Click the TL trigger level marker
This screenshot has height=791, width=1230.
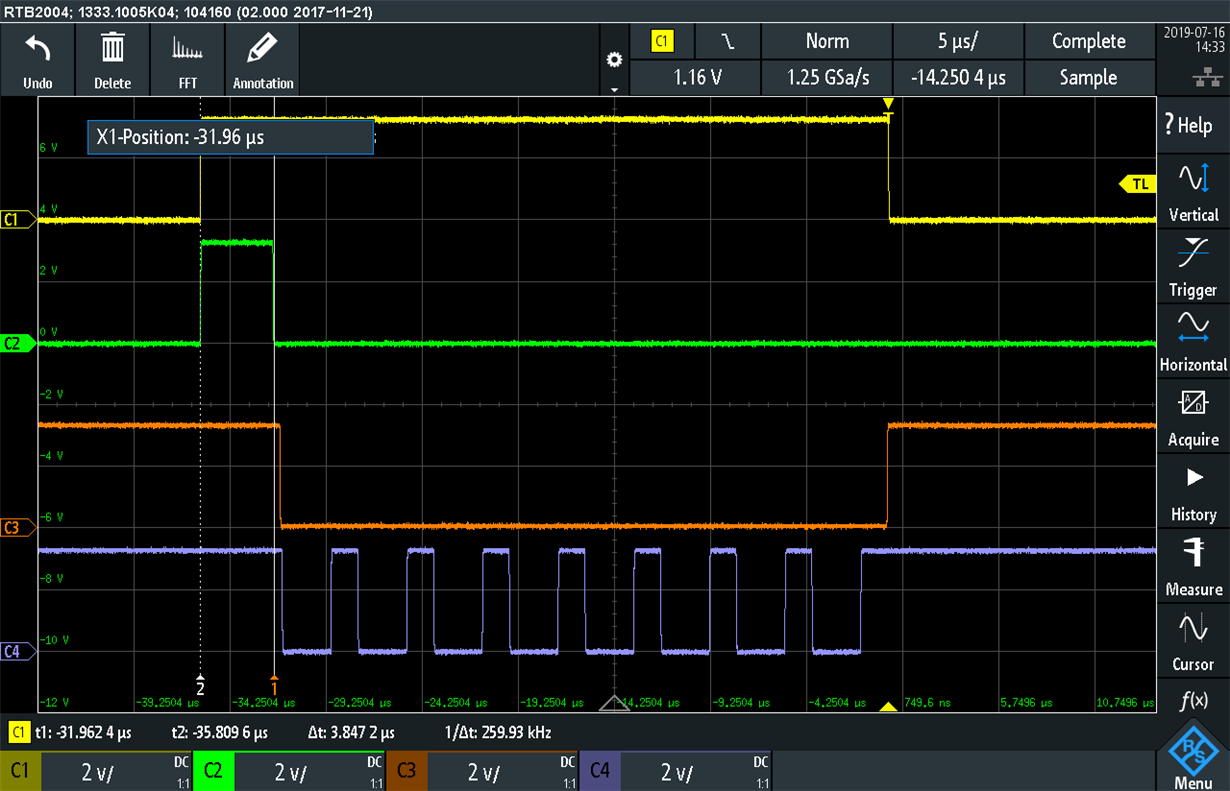click(1138, 183)
